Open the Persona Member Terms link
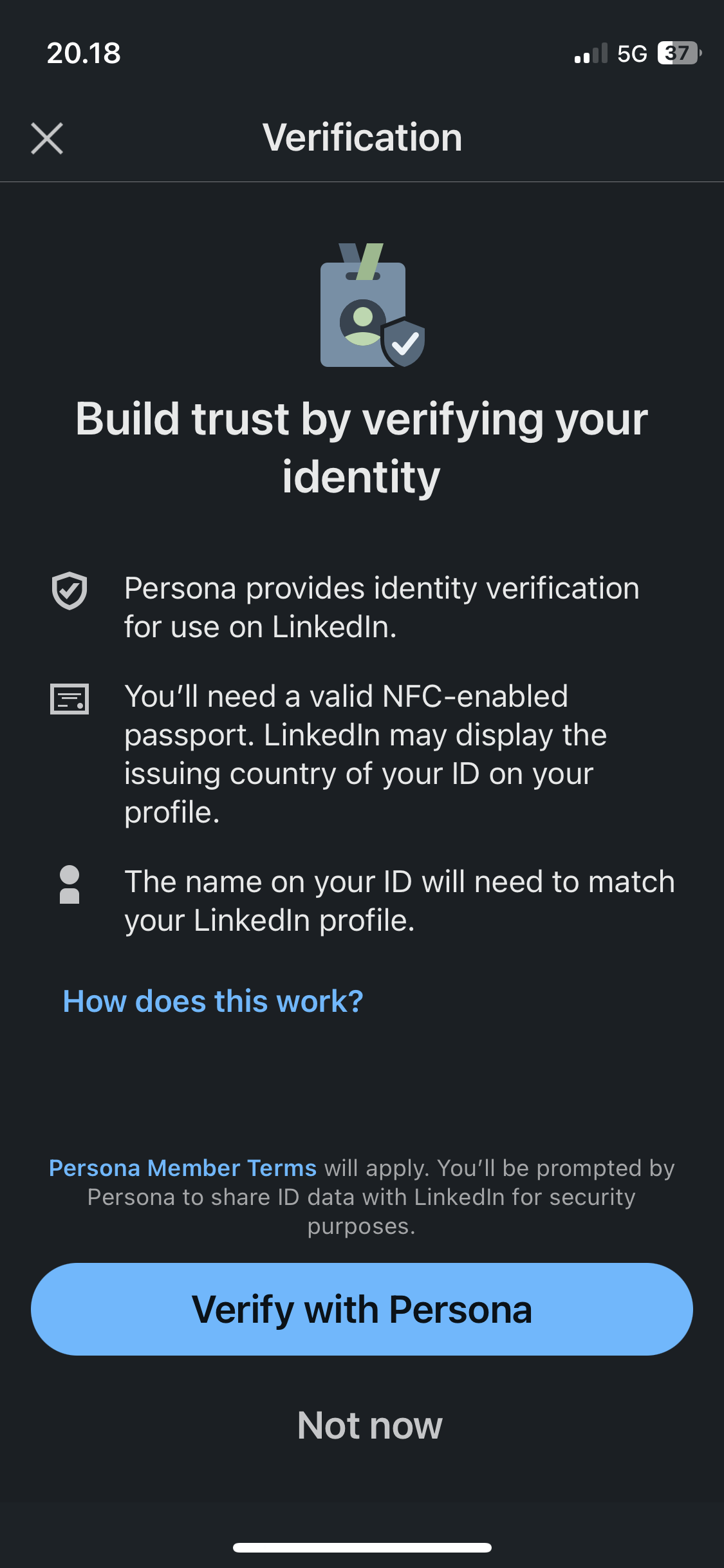The image size is (724, 1568). (183, 1168)
